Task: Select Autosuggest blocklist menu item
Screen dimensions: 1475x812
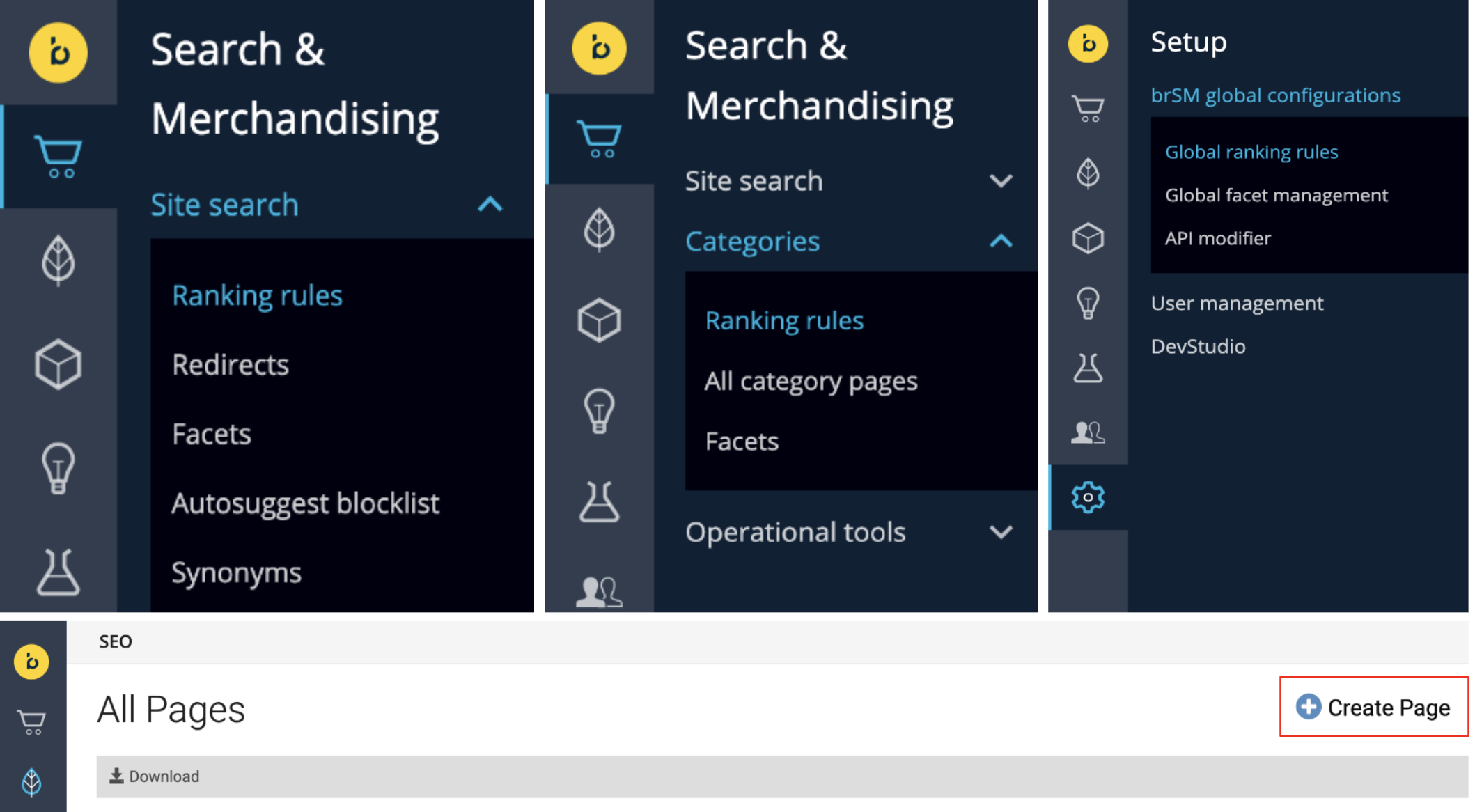Action: [305, 503]
